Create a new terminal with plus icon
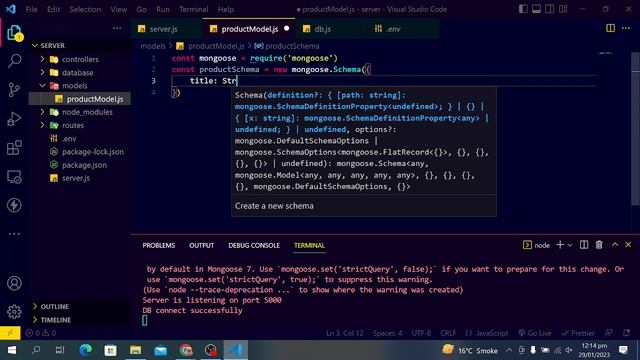 coord(560,244)
